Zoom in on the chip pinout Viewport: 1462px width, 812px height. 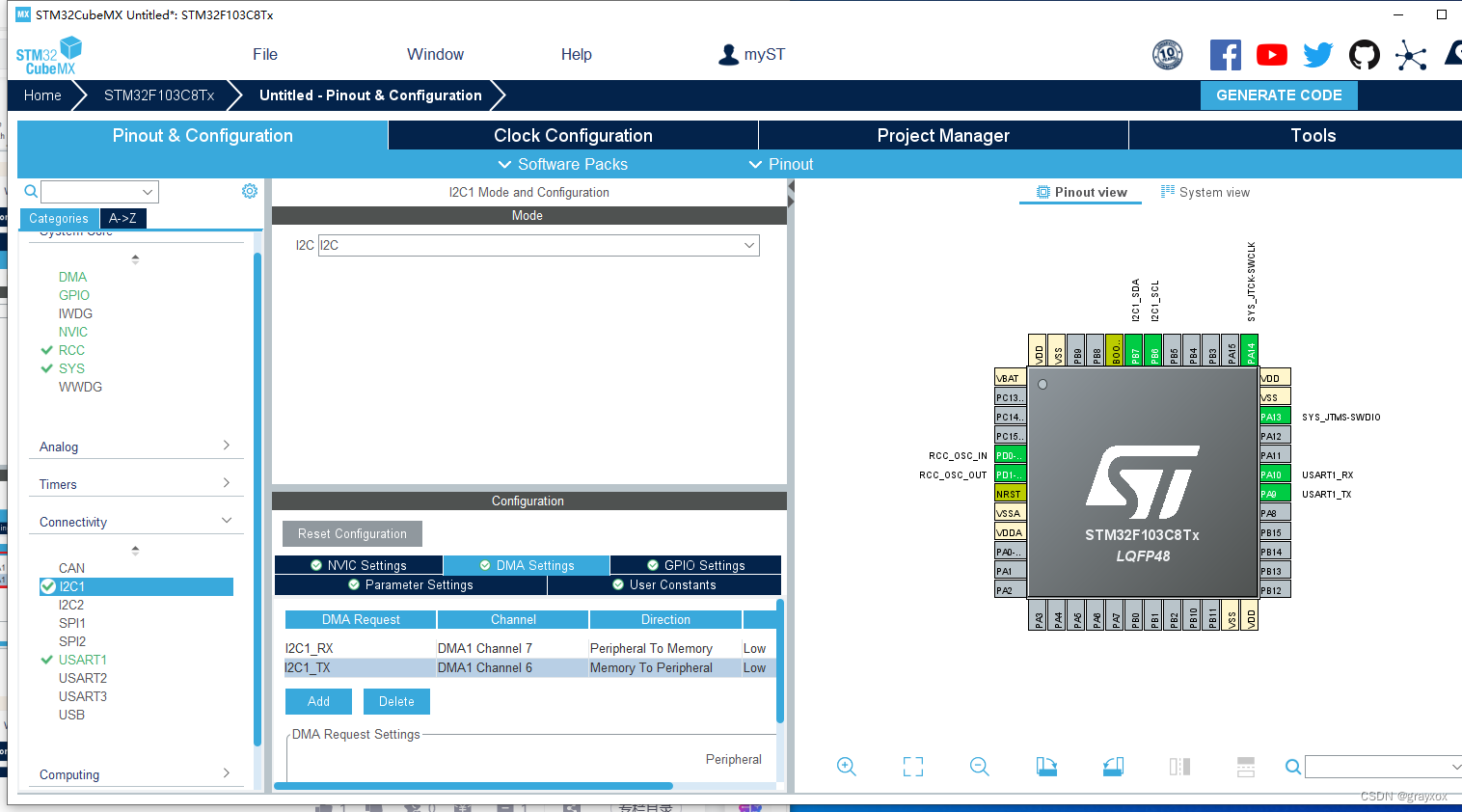(847, 767)
